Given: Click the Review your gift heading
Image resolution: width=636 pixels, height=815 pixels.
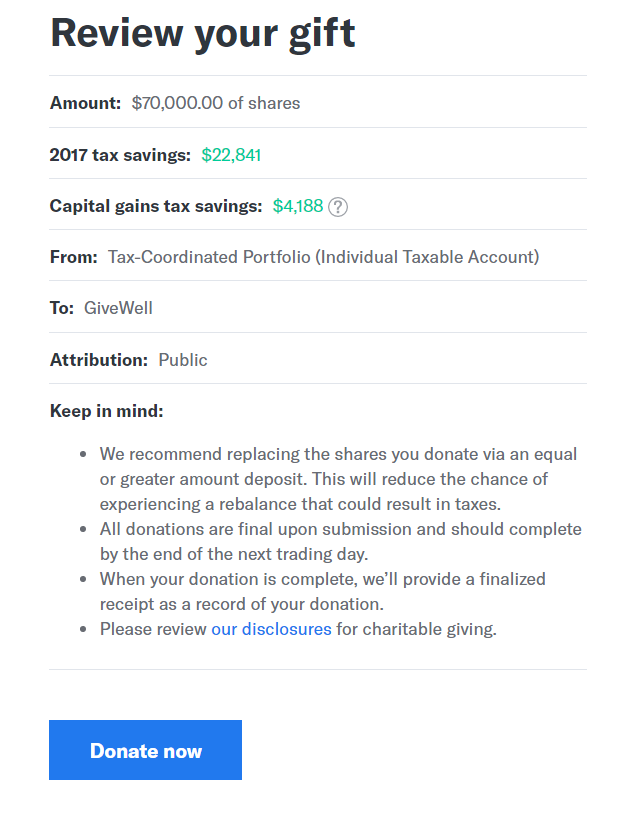Looking at the screenshot, I should point(203,33).
